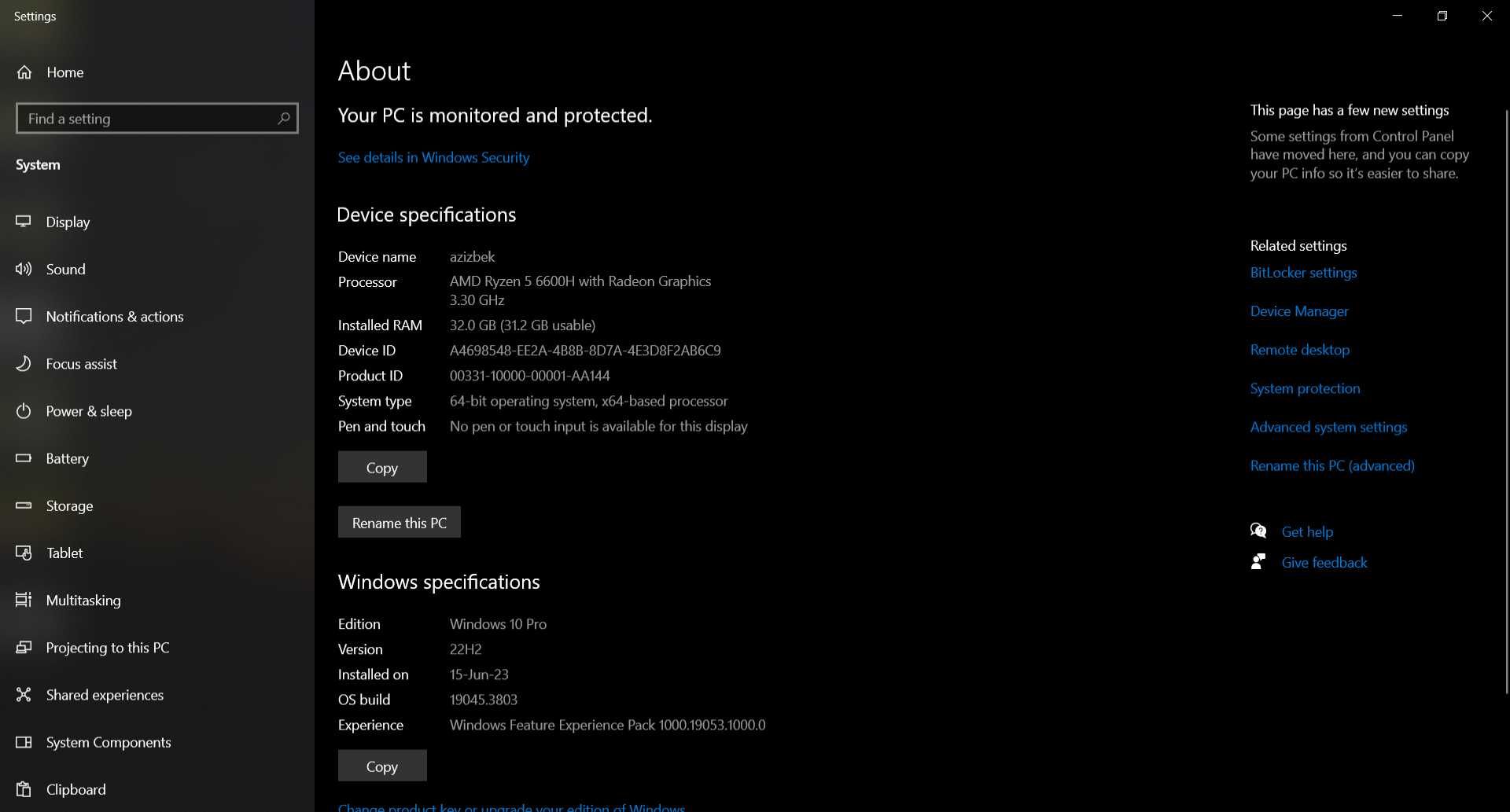
Task: Click Rename this PC (advanced) link
Action: coord(1332,465)
